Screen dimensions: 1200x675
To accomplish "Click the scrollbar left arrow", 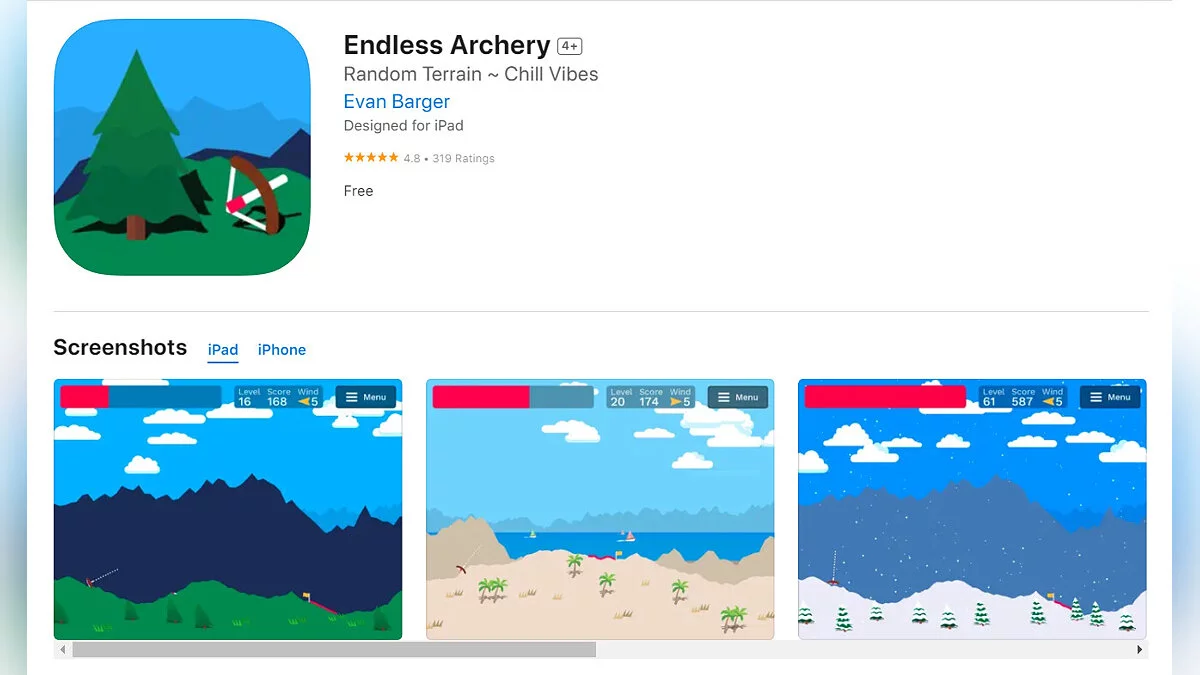I will 63,650.
